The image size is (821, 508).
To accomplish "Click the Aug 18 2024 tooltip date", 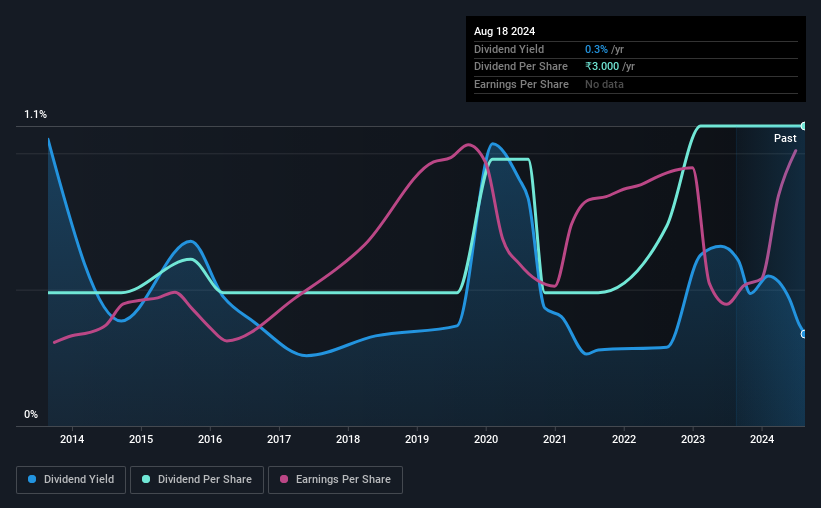I will coord(504,31).
